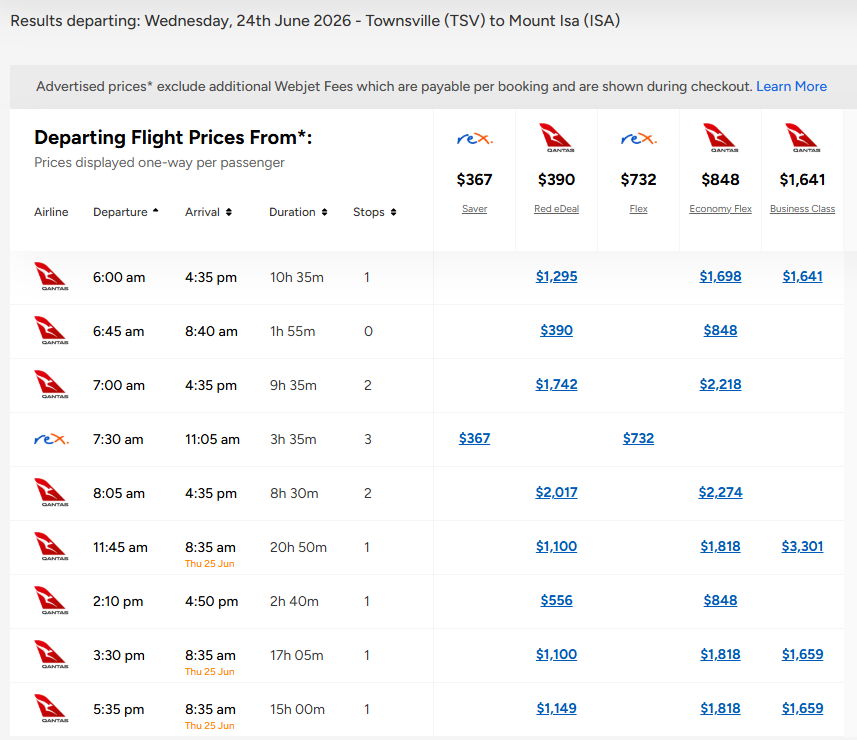Select the $556 Red eDeal on the 2:10 pm flight
Image resolution: width=857 pixels, height=740 pixels.
[x=556, y=600]
